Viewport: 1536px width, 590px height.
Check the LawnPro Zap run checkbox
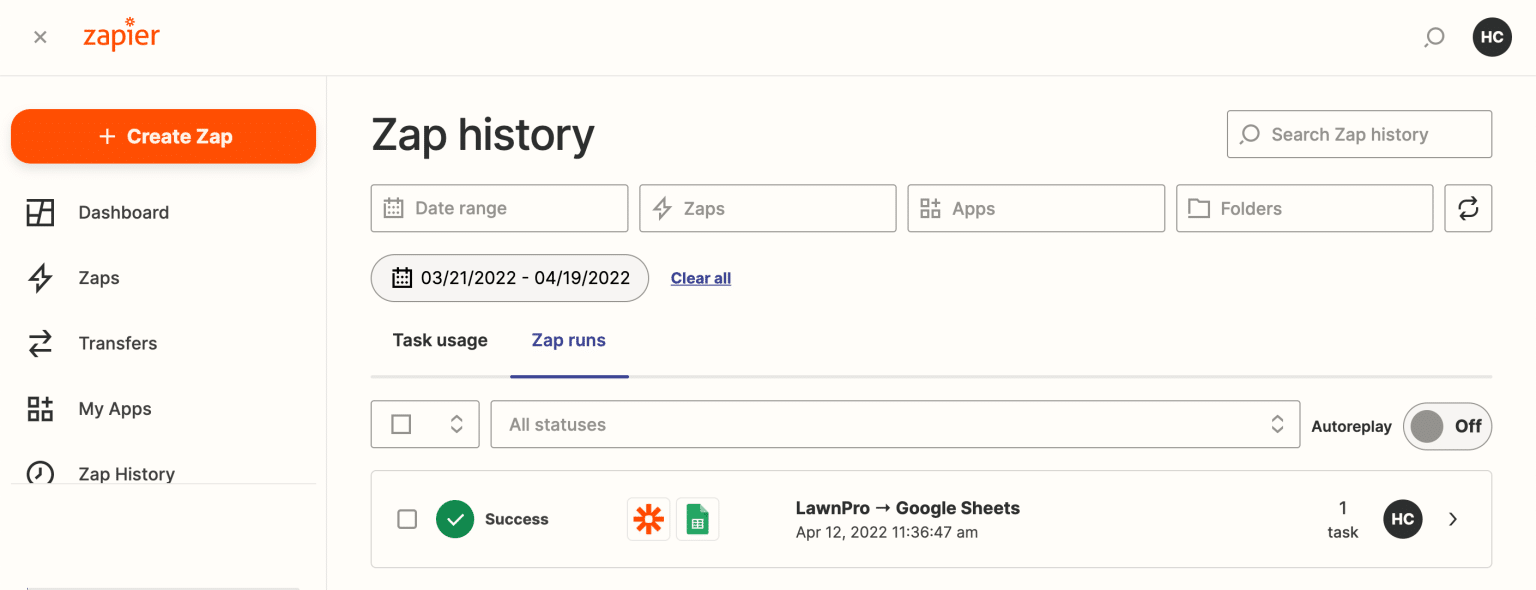[407, 519]
